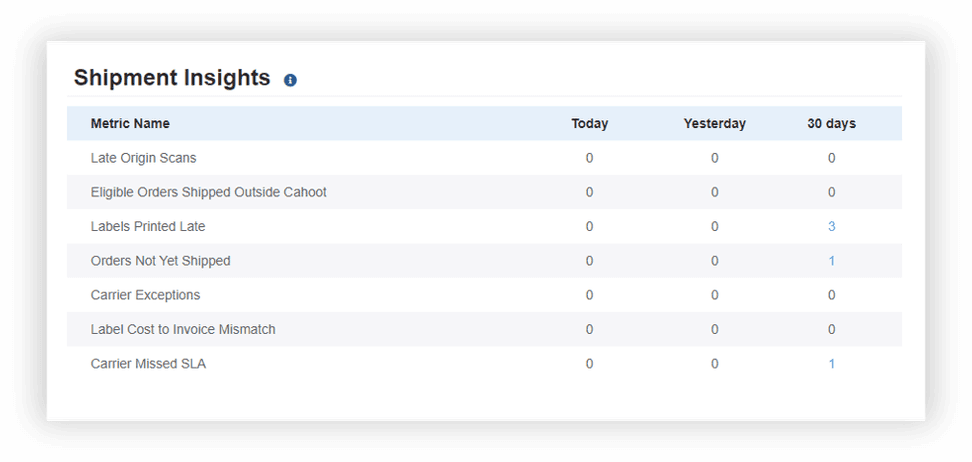The height and width of the screenshot is (462, 972).
Task: Select Label Cost to Invoice Mismatch row
Action: pyautogui.click(x=183, y=330)
